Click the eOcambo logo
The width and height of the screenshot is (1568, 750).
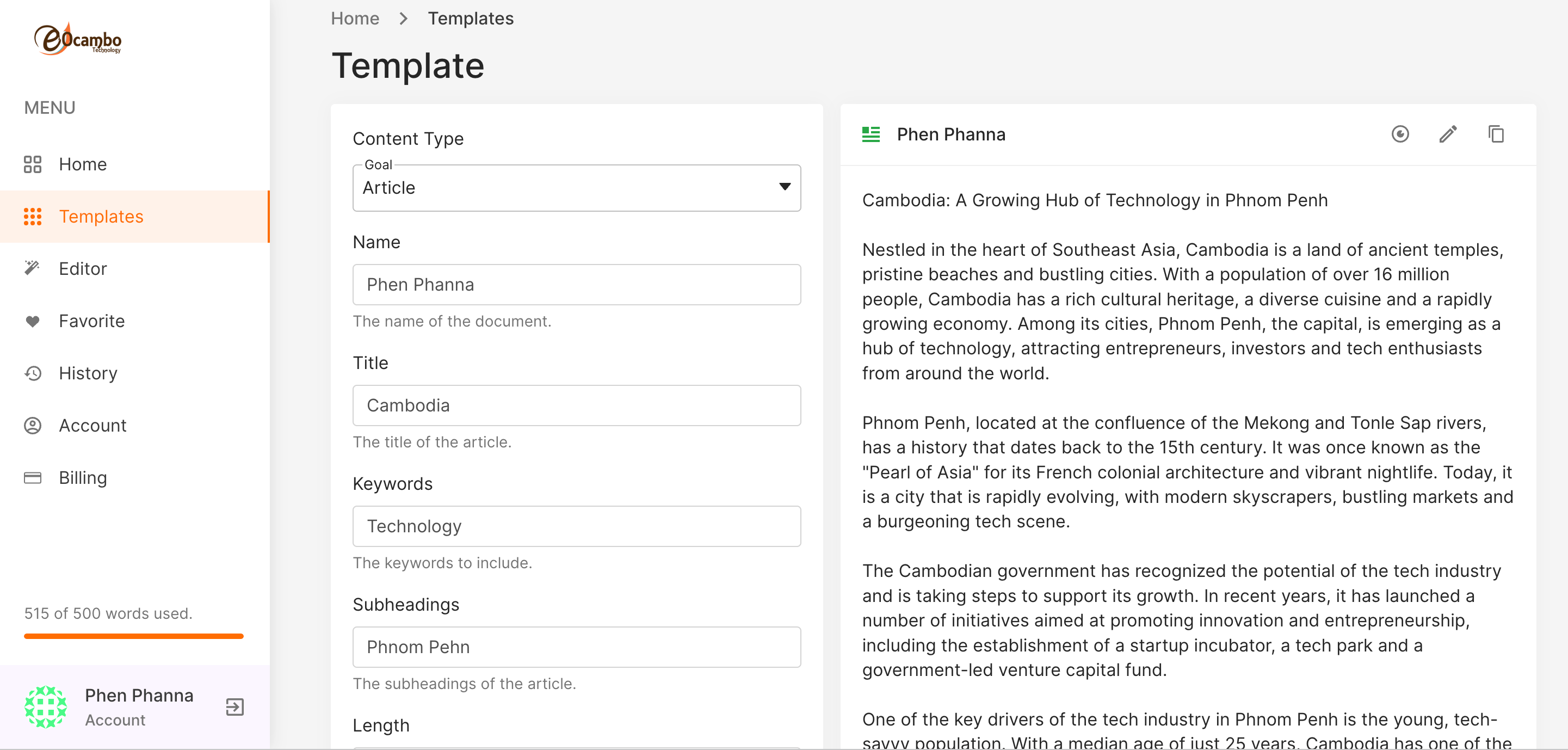(77, 39)
